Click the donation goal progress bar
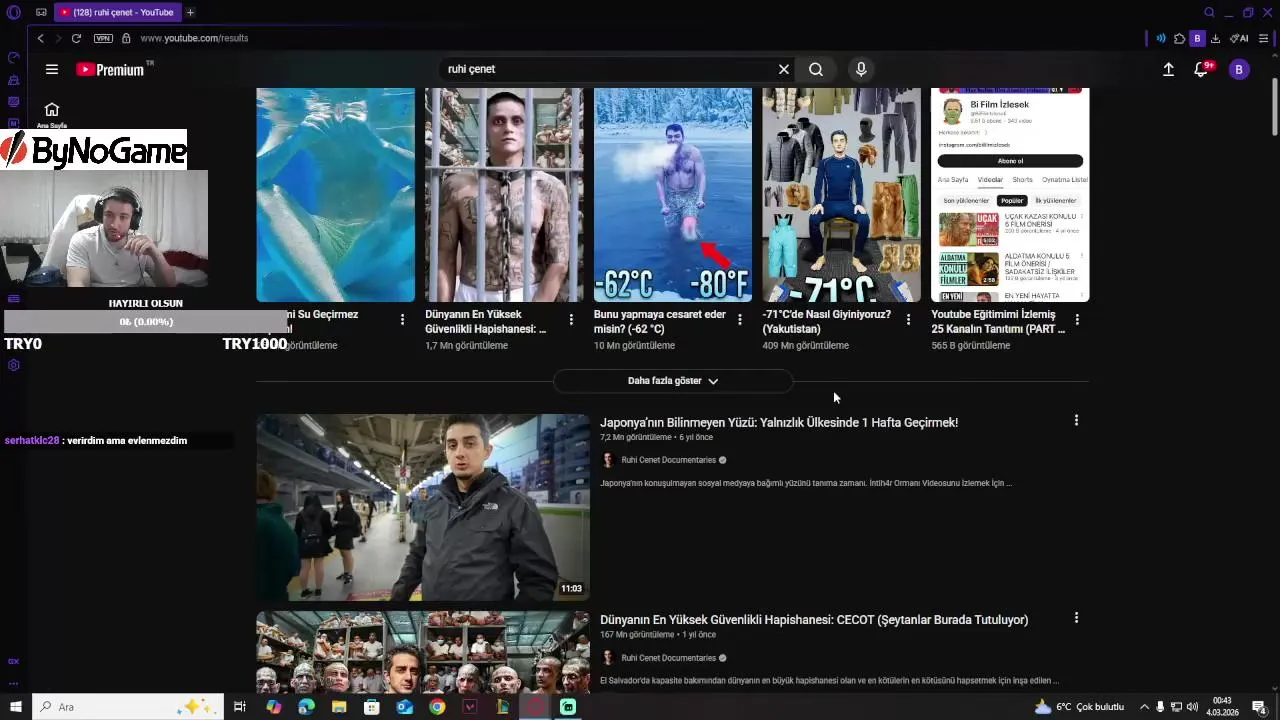This screenshot has height=720, width=1280. click(146, 322)
